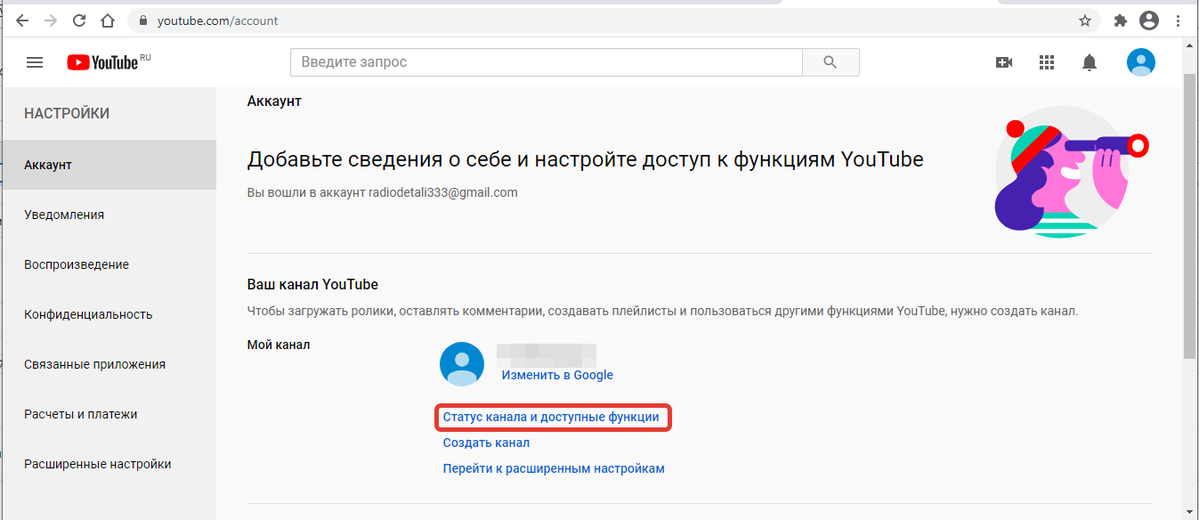Viewport: 1199px width, 520px height.
Task: Toggle the YouTube hamburger guide menu
Action: (34, 62)
